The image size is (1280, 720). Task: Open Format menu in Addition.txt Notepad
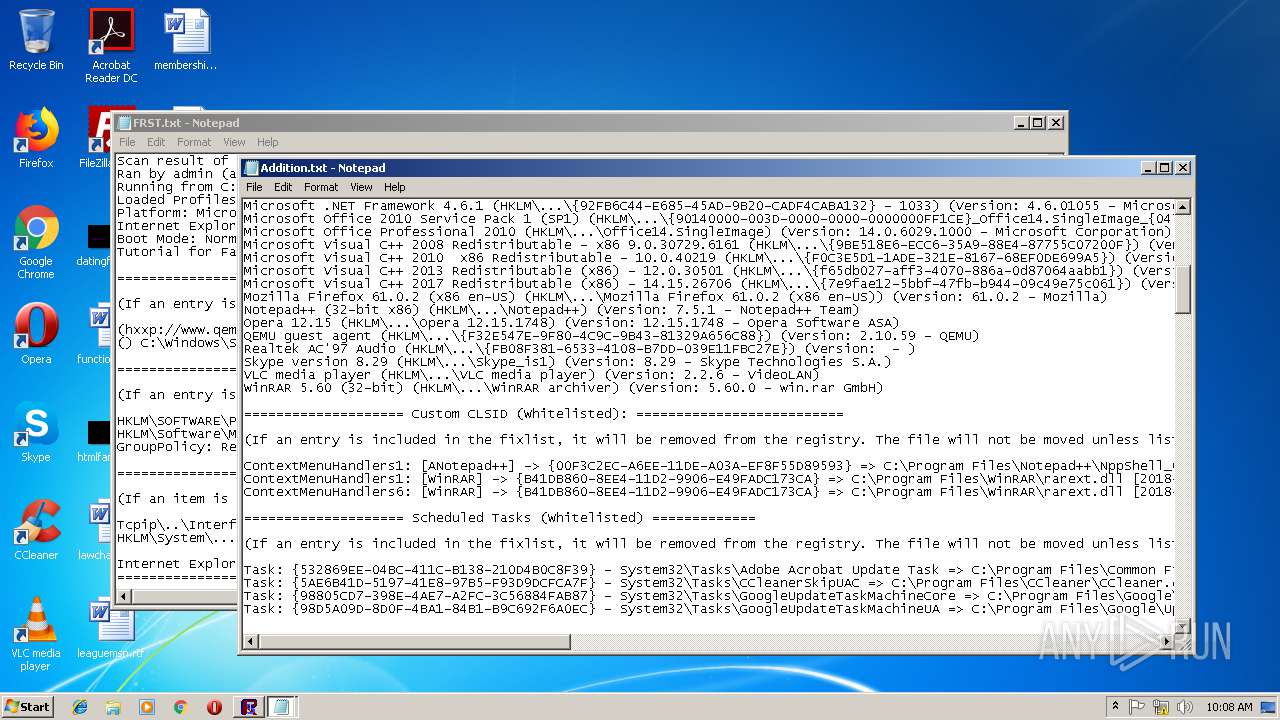321,187
